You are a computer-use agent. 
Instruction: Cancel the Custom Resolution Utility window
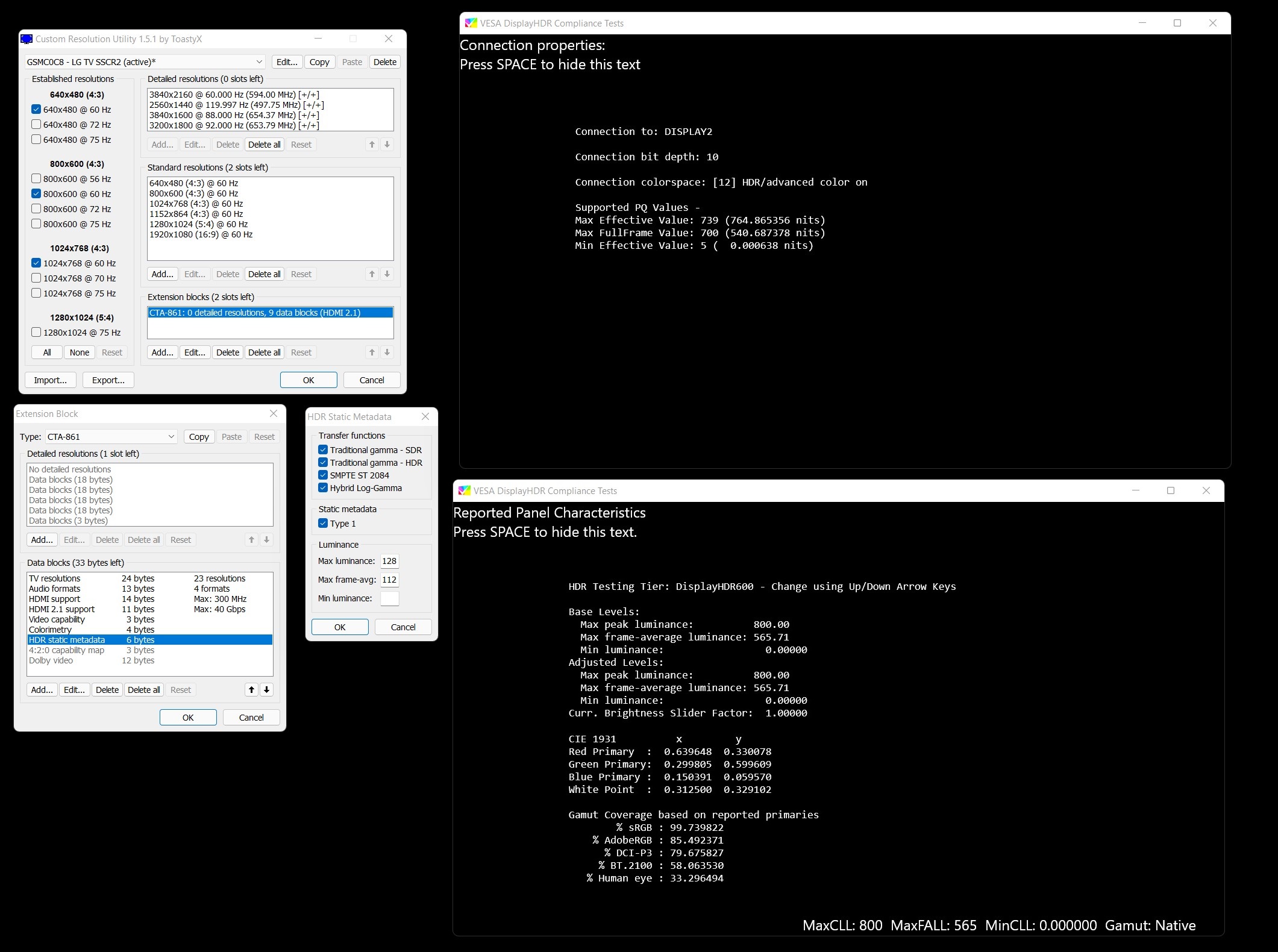[372, 380]
